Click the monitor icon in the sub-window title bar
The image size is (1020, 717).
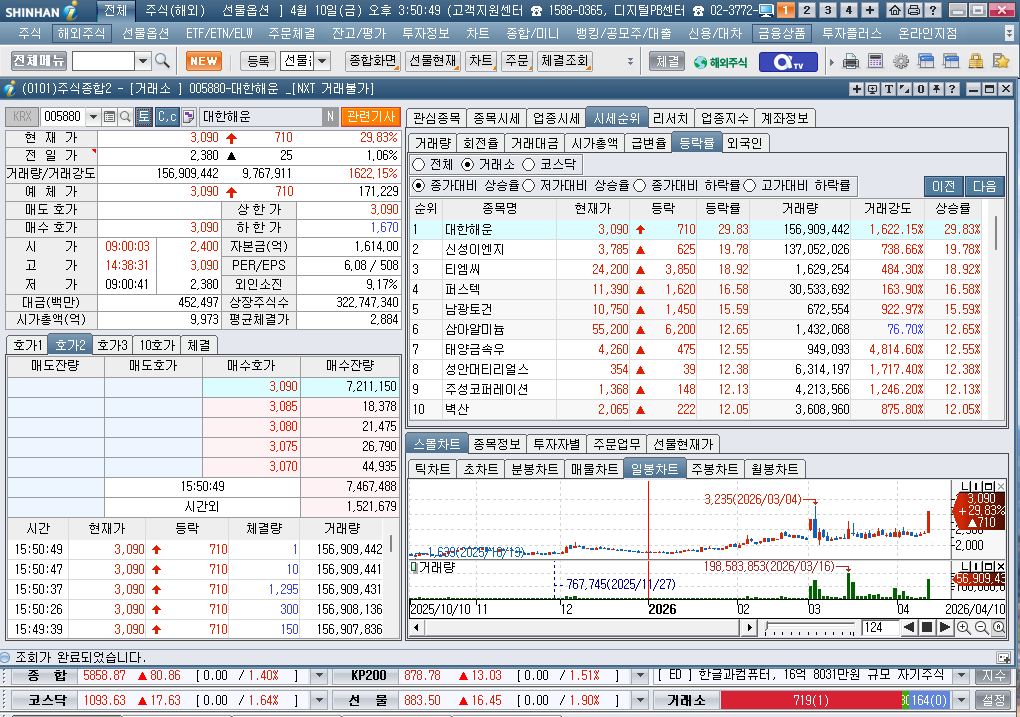tap(872, 89)
